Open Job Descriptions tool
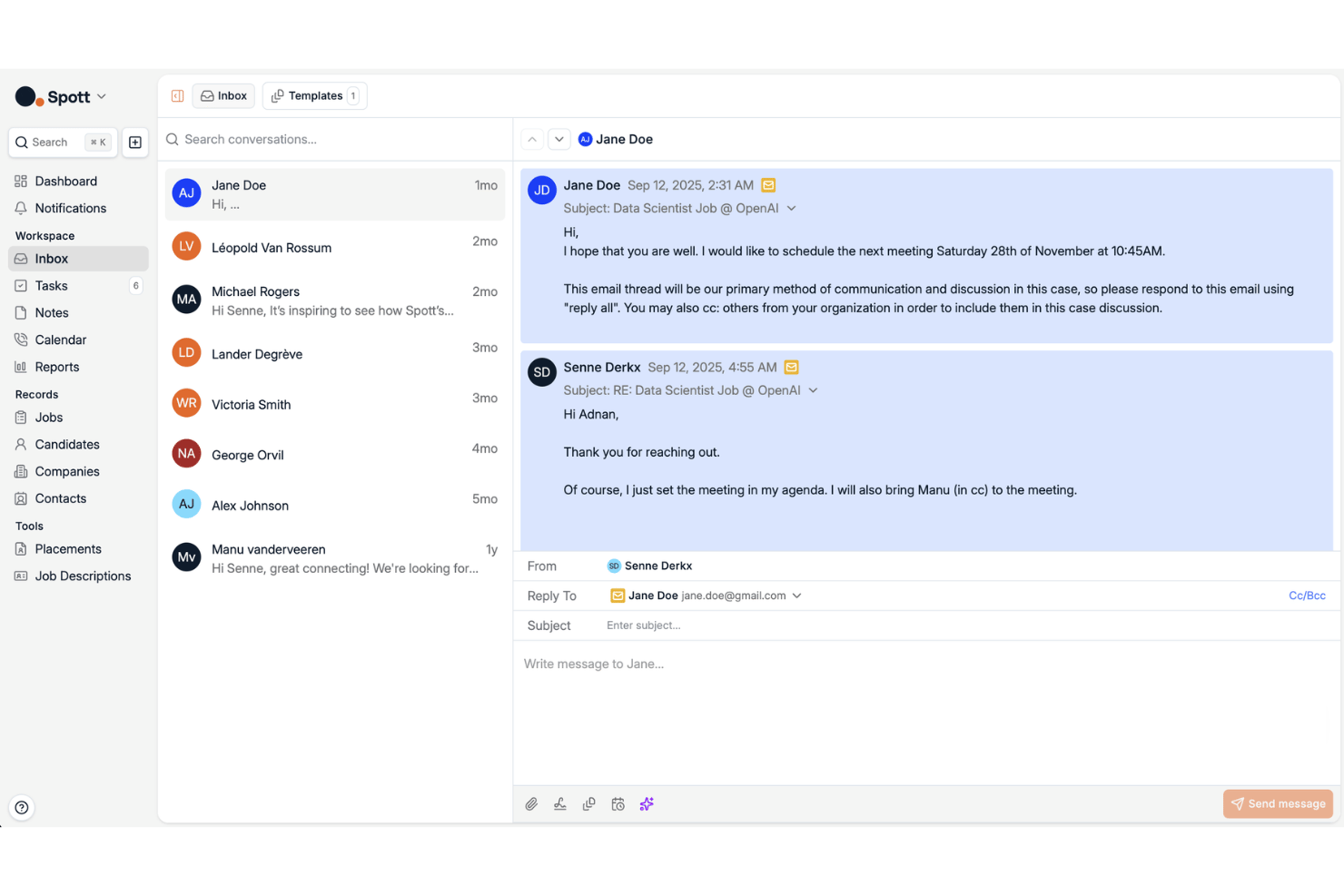Screen dimensions: 1344x896 coord(78,576)
